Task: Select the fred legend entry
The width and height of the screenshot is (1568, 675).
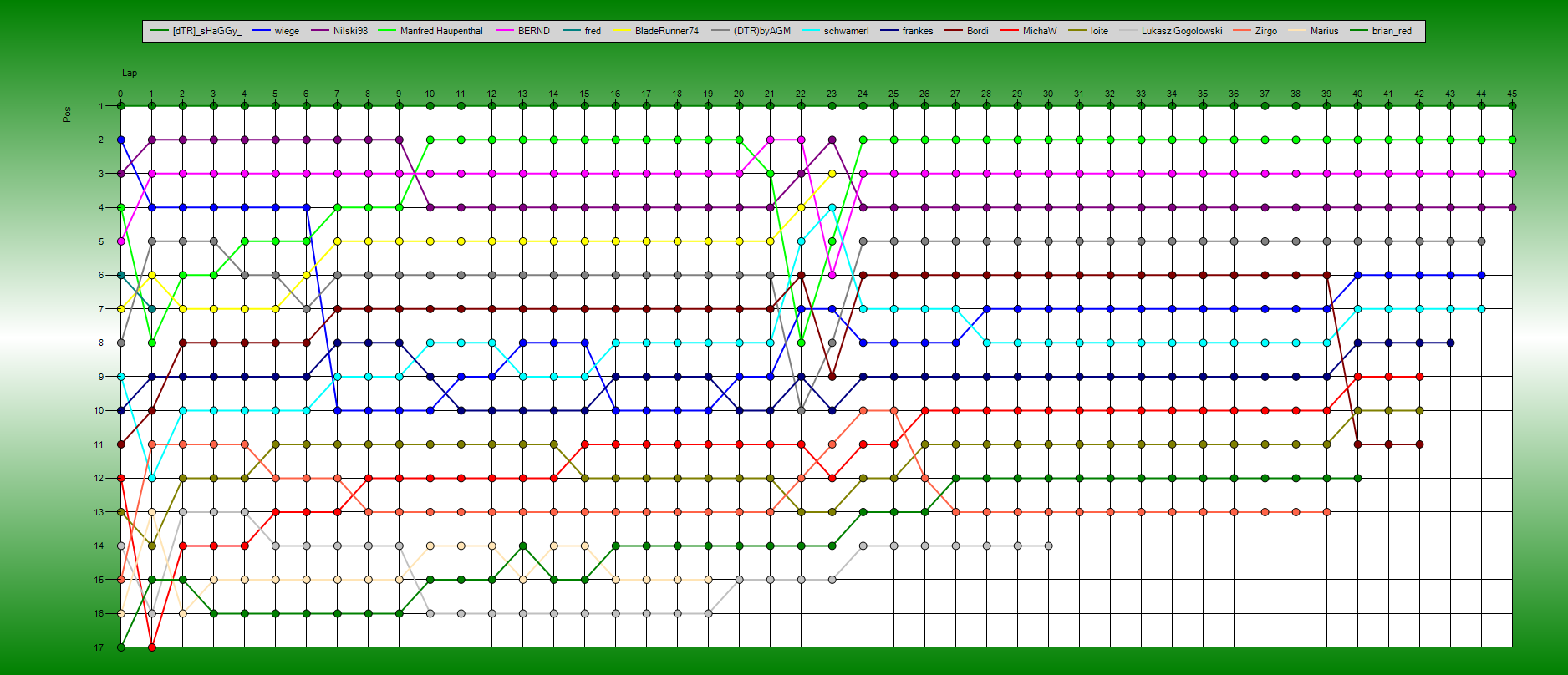Action: click(583, 31)
